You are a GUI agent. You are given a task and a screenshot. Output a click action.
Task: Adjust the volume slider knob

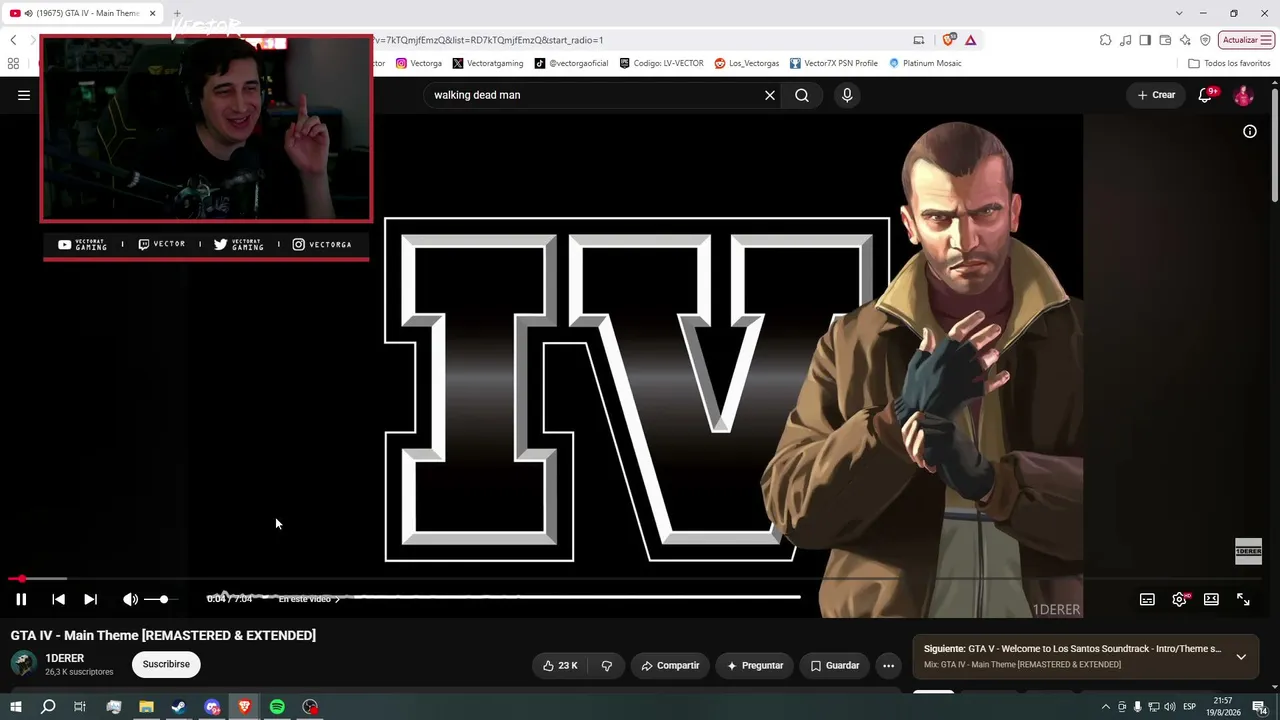tap(164, 599)
